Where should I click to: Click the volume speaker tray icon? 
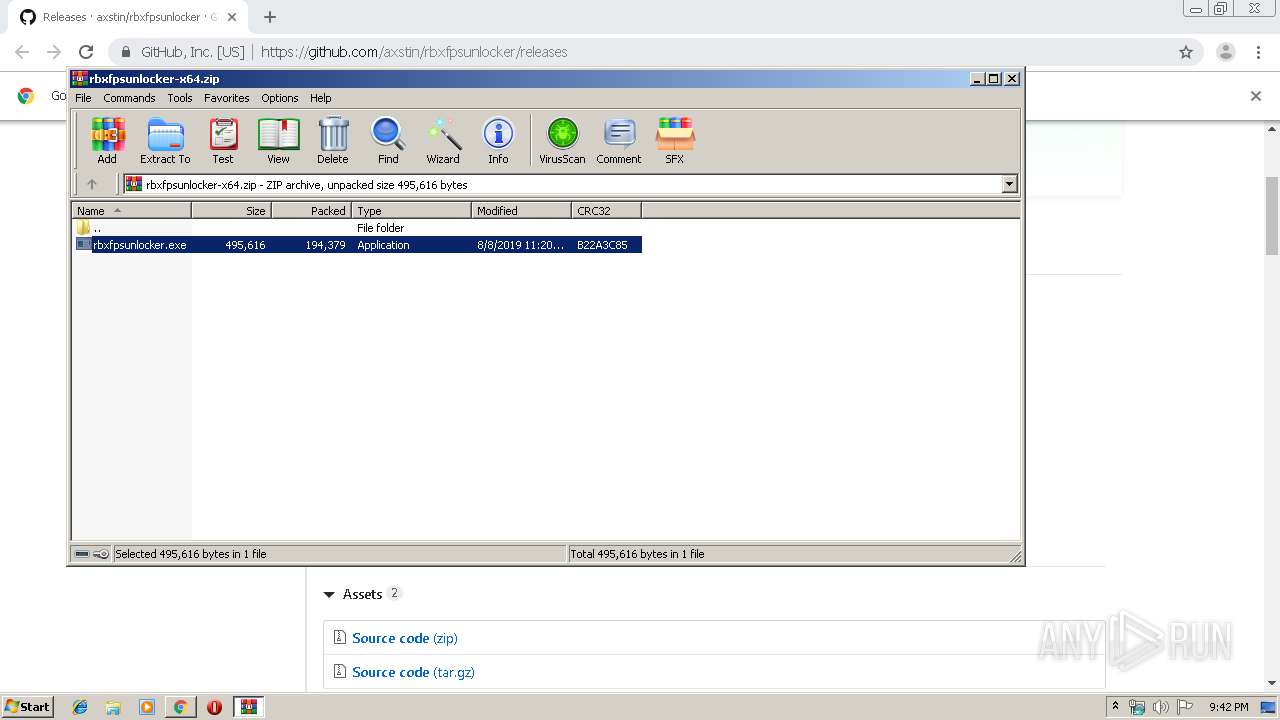[1161, 707]
